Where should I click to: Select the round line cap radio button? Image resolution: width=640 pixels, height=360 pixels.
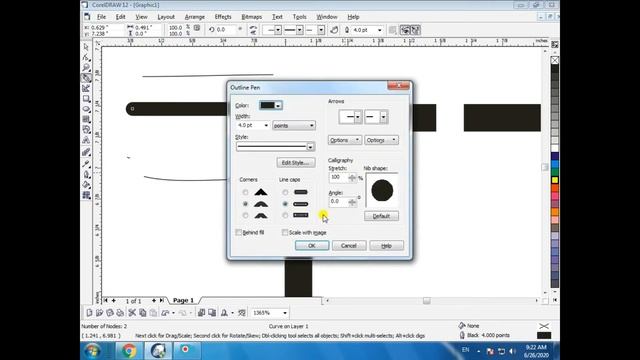tap(285, 204)
